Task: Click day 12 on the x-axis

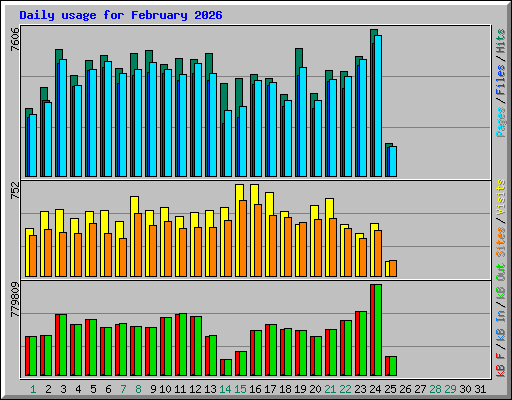Action: click(195, 389)
